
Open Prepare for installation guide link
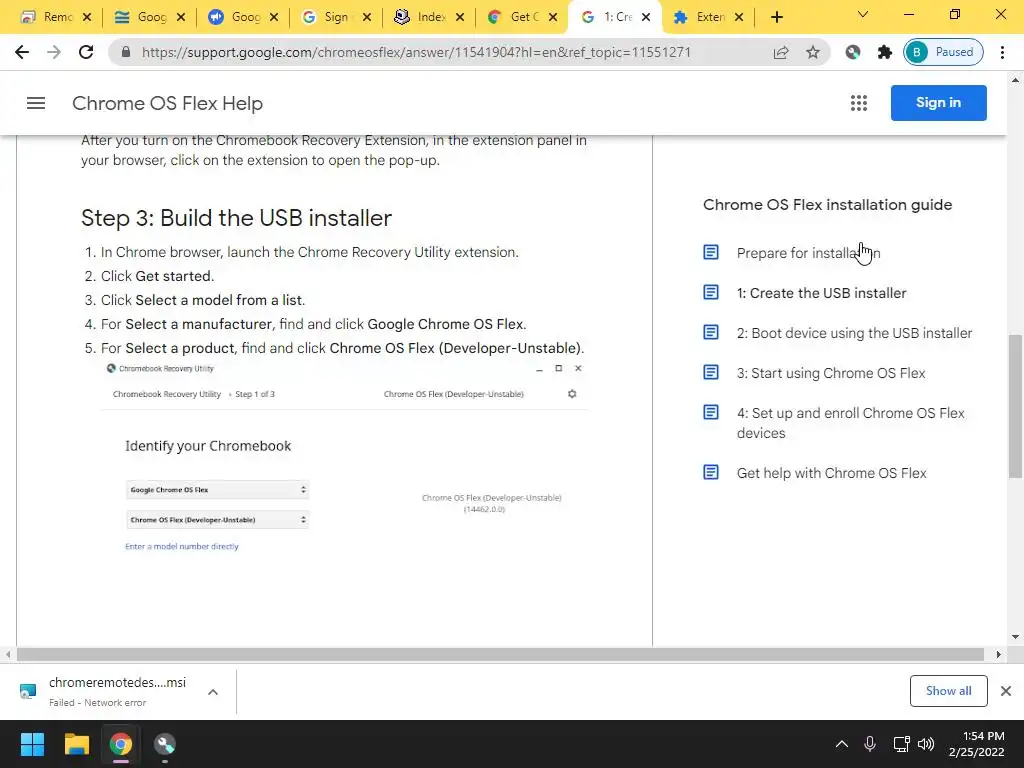808,253
